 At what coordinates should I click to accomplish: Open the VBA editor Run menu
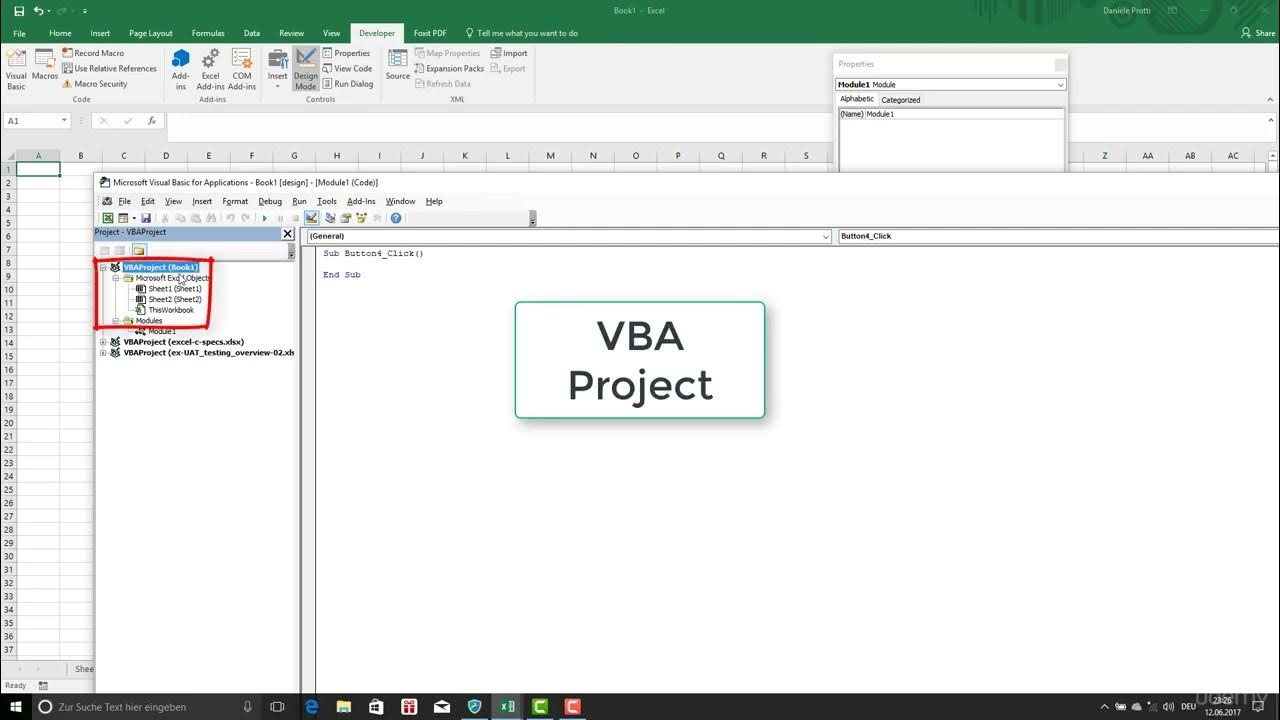coord(299,201)
